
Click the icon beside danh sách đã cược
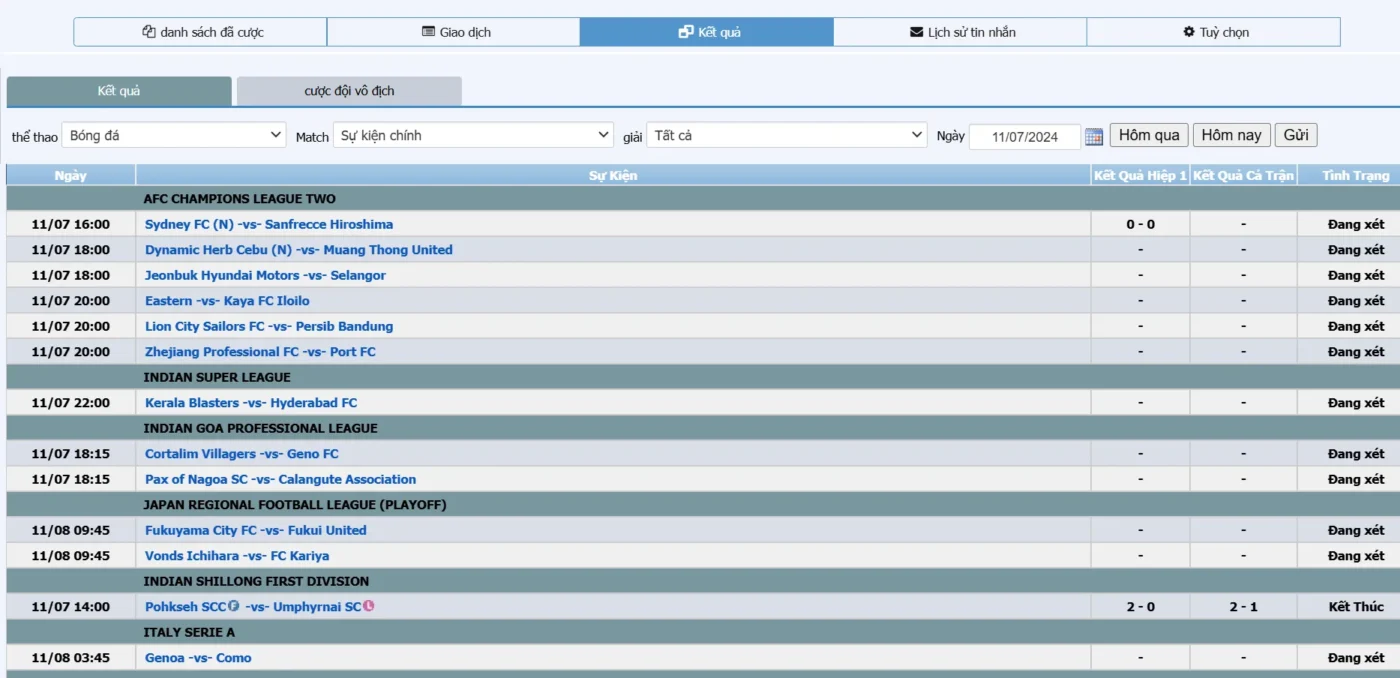[149, 32]
